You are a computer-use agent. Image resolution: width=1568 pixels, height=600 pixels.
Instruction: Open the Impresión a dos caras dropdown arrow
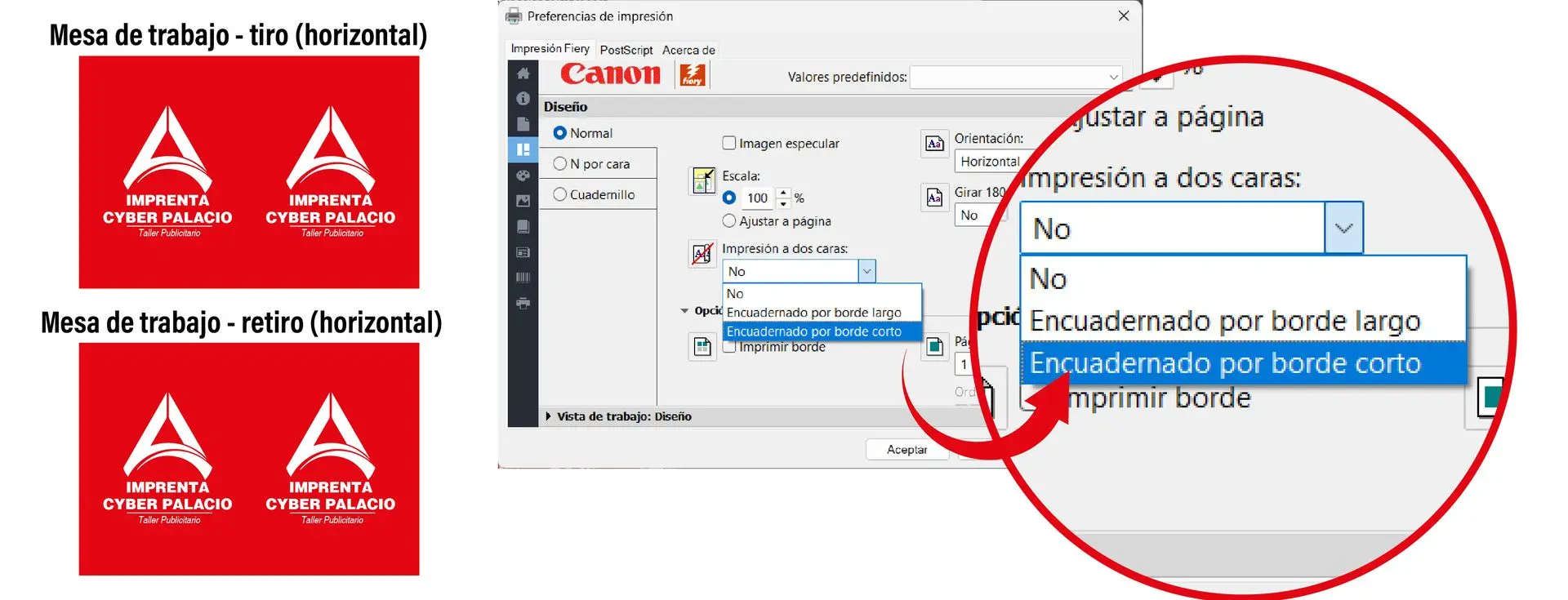coord(866,271)
